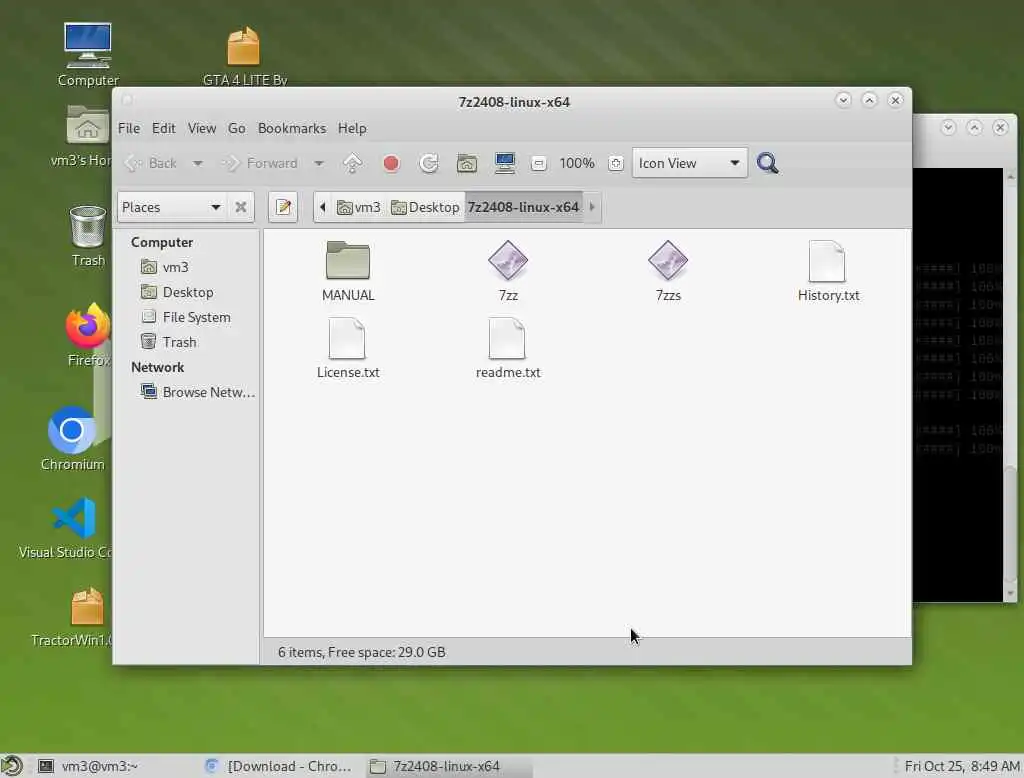
Task: Select Desktop in Places sidebar
Action: pyautogui.click(x=187, y=292)
